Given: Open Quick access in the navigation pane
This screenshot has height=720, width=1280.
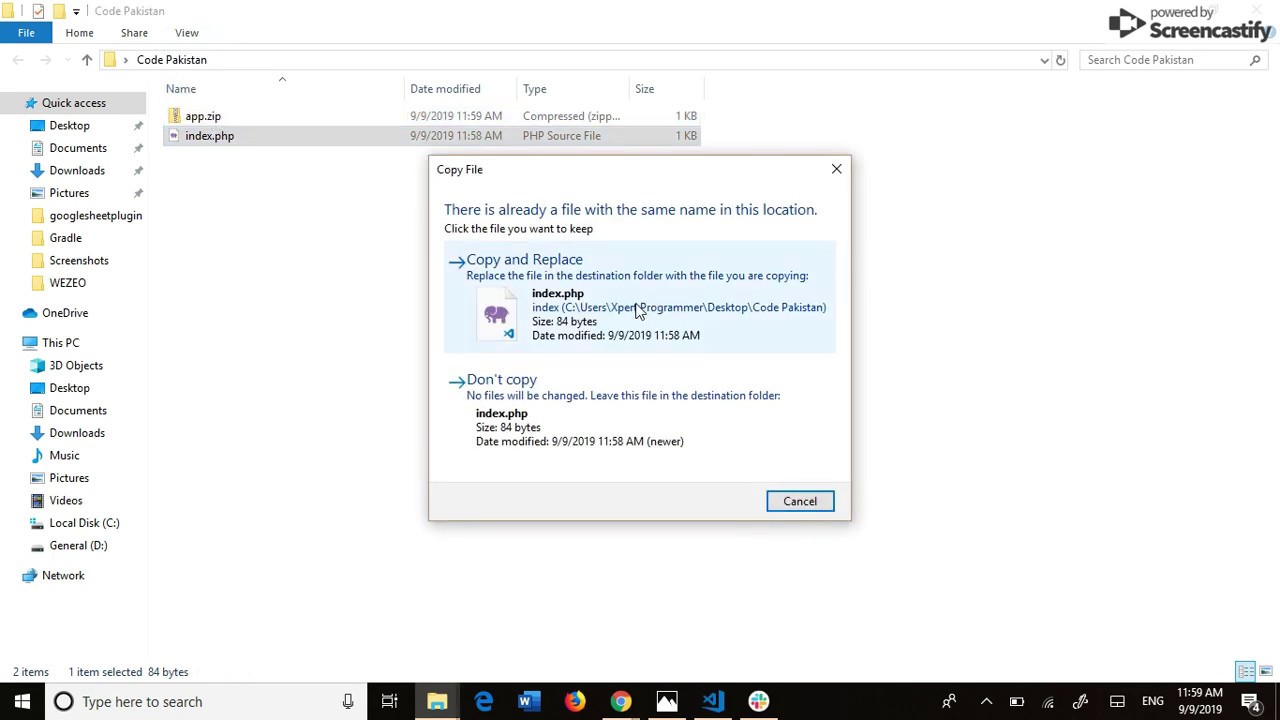Looking at the screenshot, I should coord(74,103).
